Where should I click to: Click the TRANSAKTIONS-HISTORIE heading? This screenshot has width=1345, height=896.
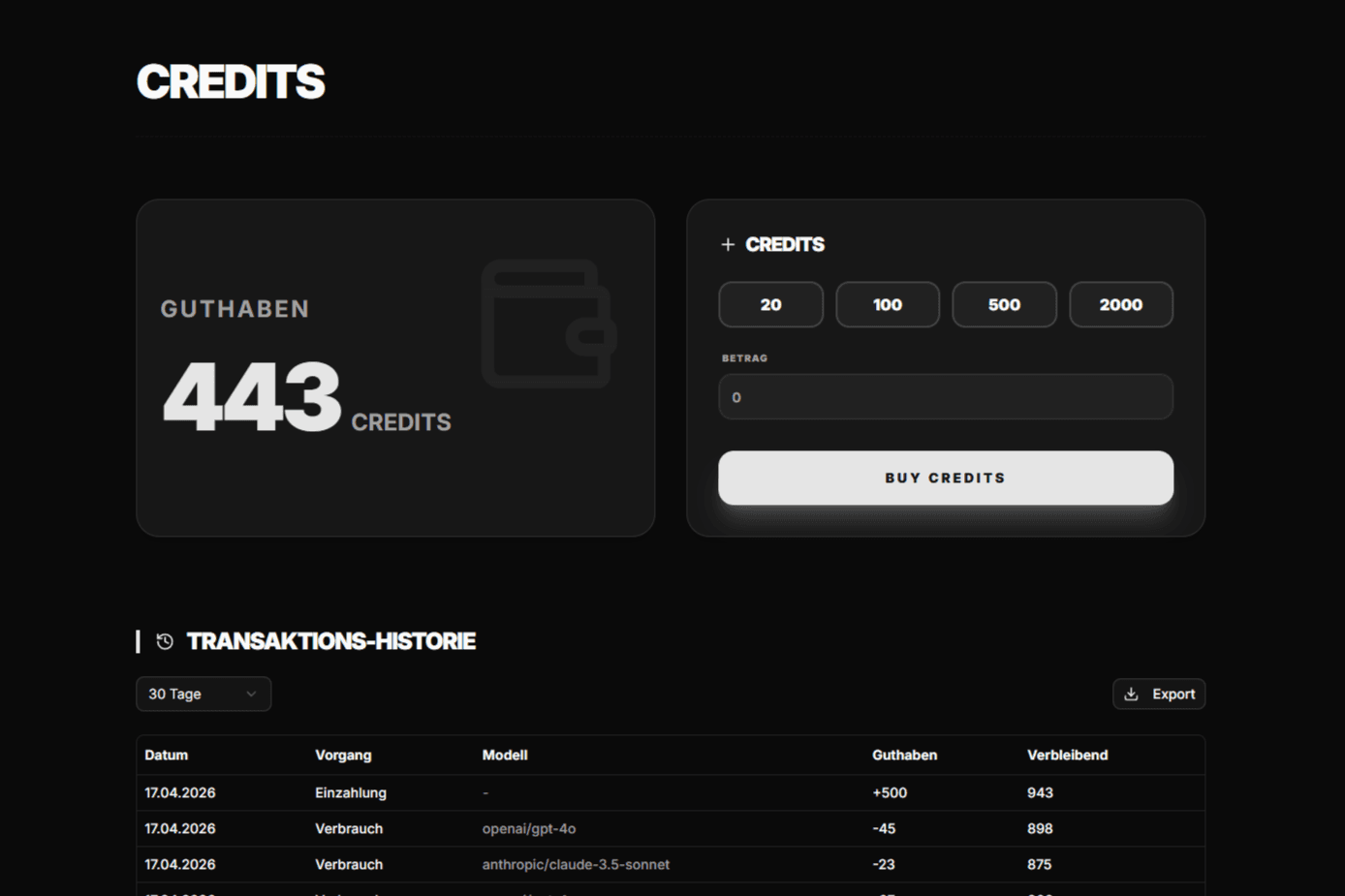(x=331, y=641)
